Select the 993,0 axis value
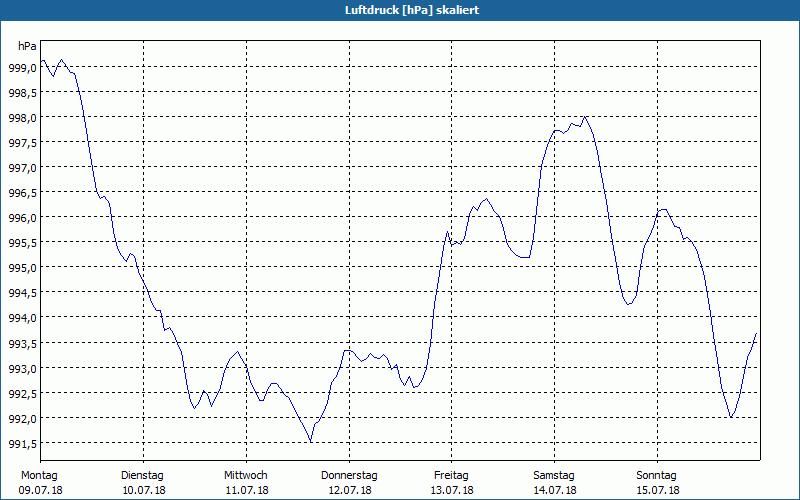 coord(22,368)
